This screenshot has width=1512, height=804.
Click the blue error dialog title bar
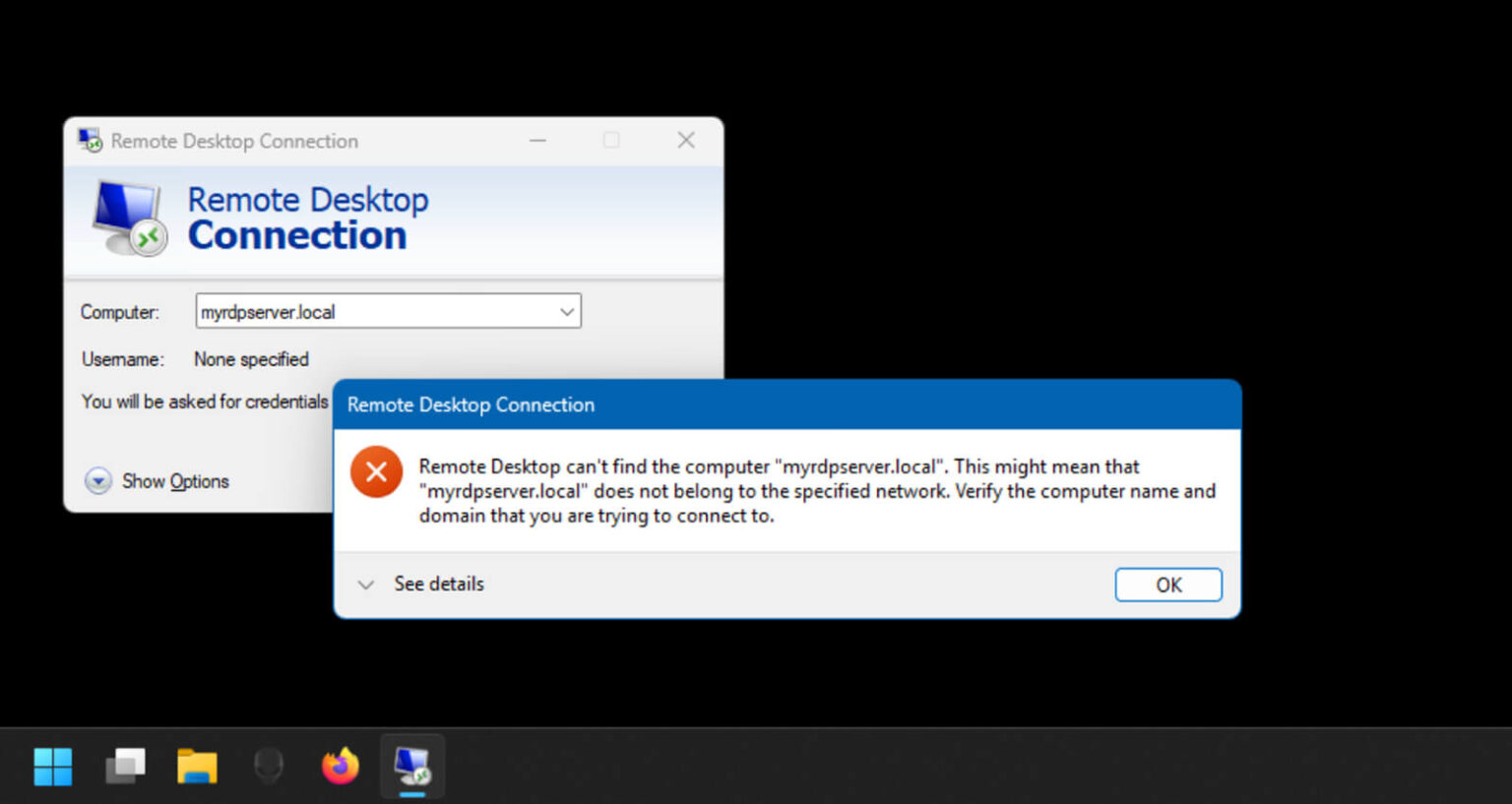(x=787, y=404)
